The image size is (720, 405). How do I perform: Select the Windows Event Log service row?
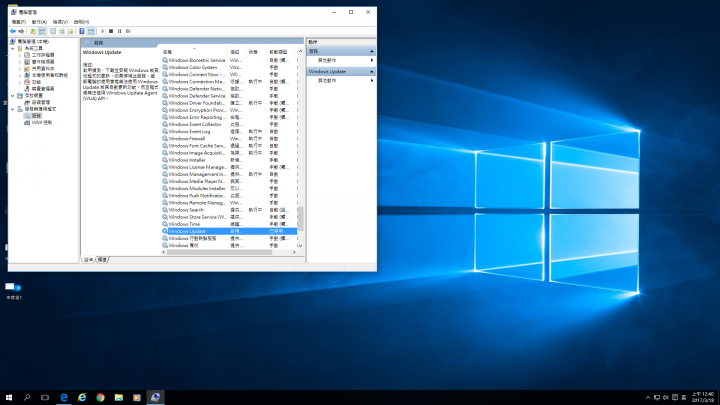[x=229, y=131]
